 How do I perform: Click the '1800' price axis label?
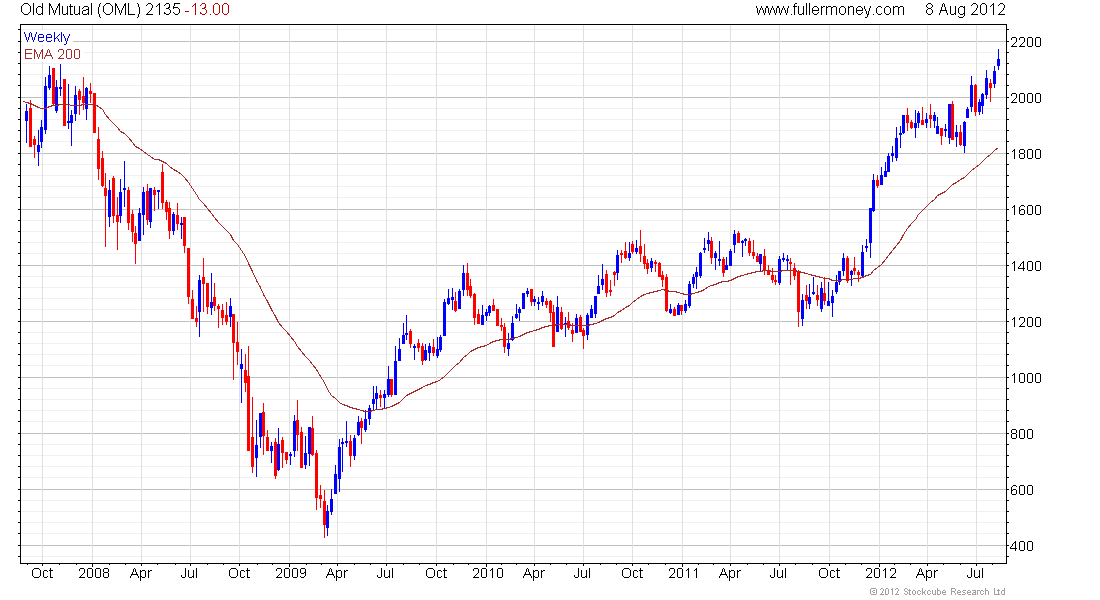(1026, 154)
